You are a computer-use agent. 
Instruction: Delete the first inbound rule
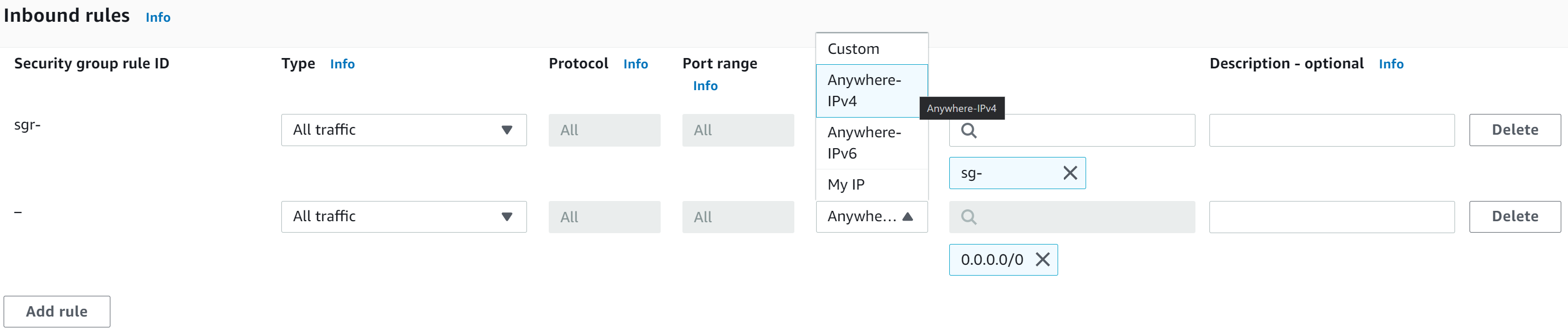1514,130
